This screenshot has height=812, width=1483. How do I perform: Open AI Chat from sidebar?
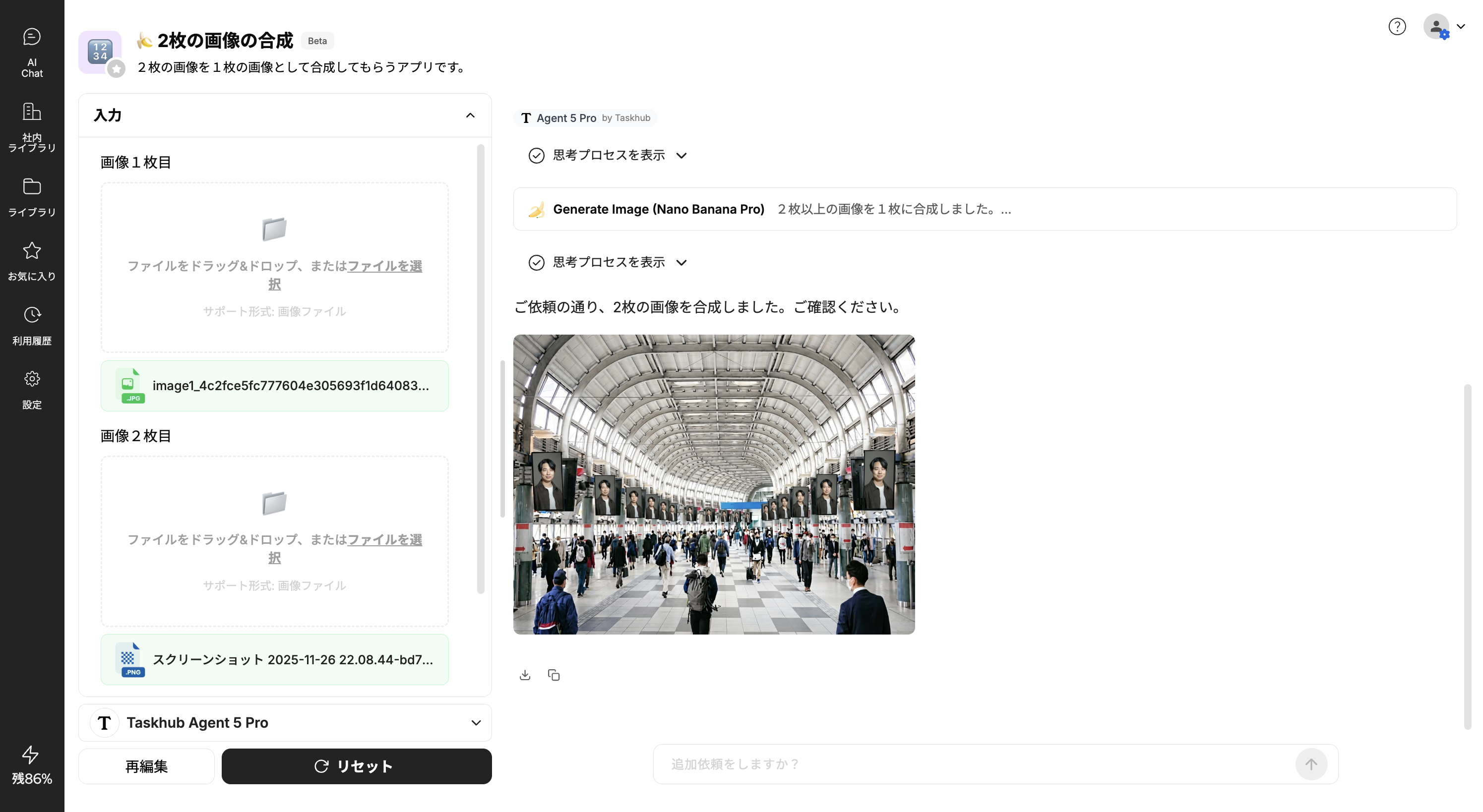tap(32, 52)
